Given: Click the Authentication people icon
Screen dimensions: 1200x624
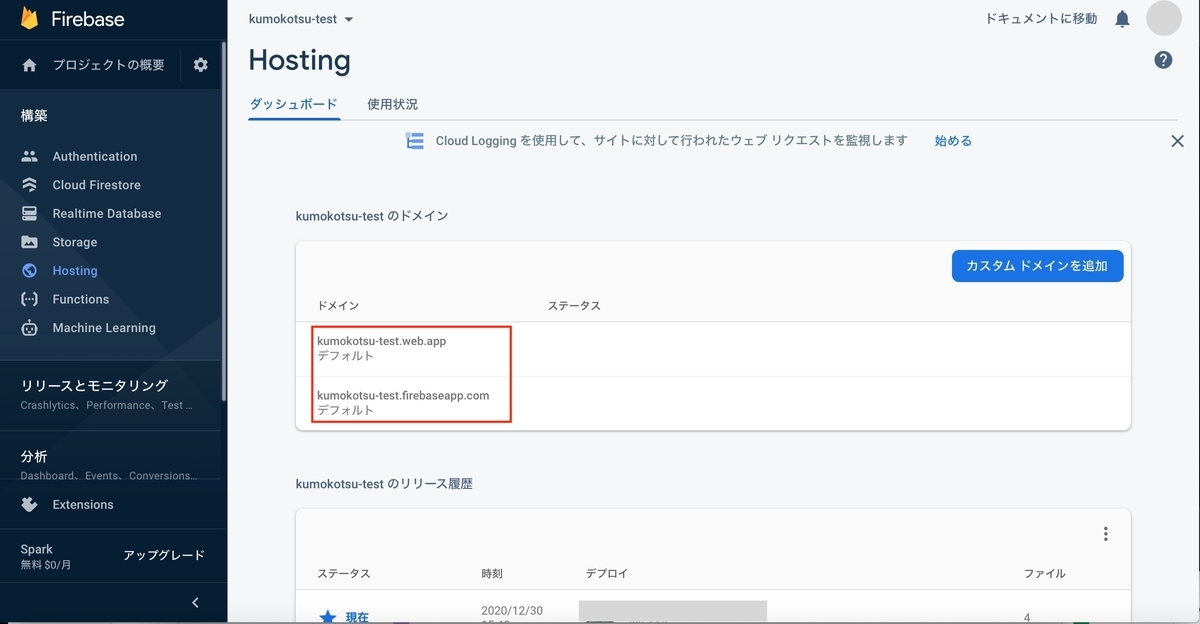Looking at the screenshot, I should coord(29,156).
